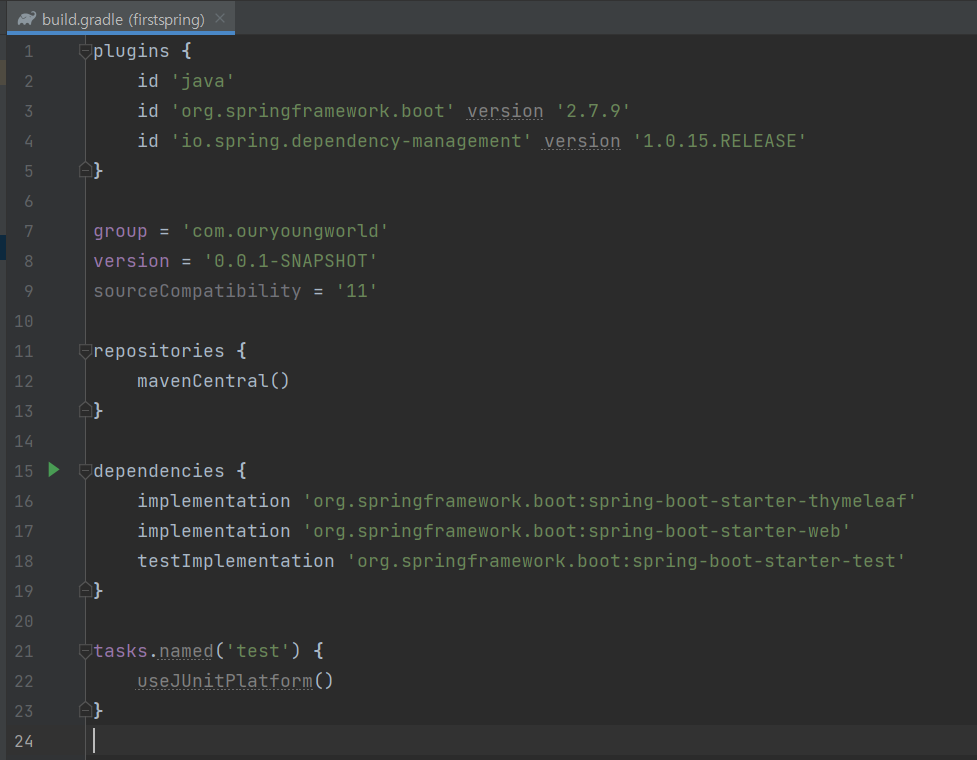Click the 'test' string argument
Viewport: 977px width, 760px height.
[x=257, y=652]
